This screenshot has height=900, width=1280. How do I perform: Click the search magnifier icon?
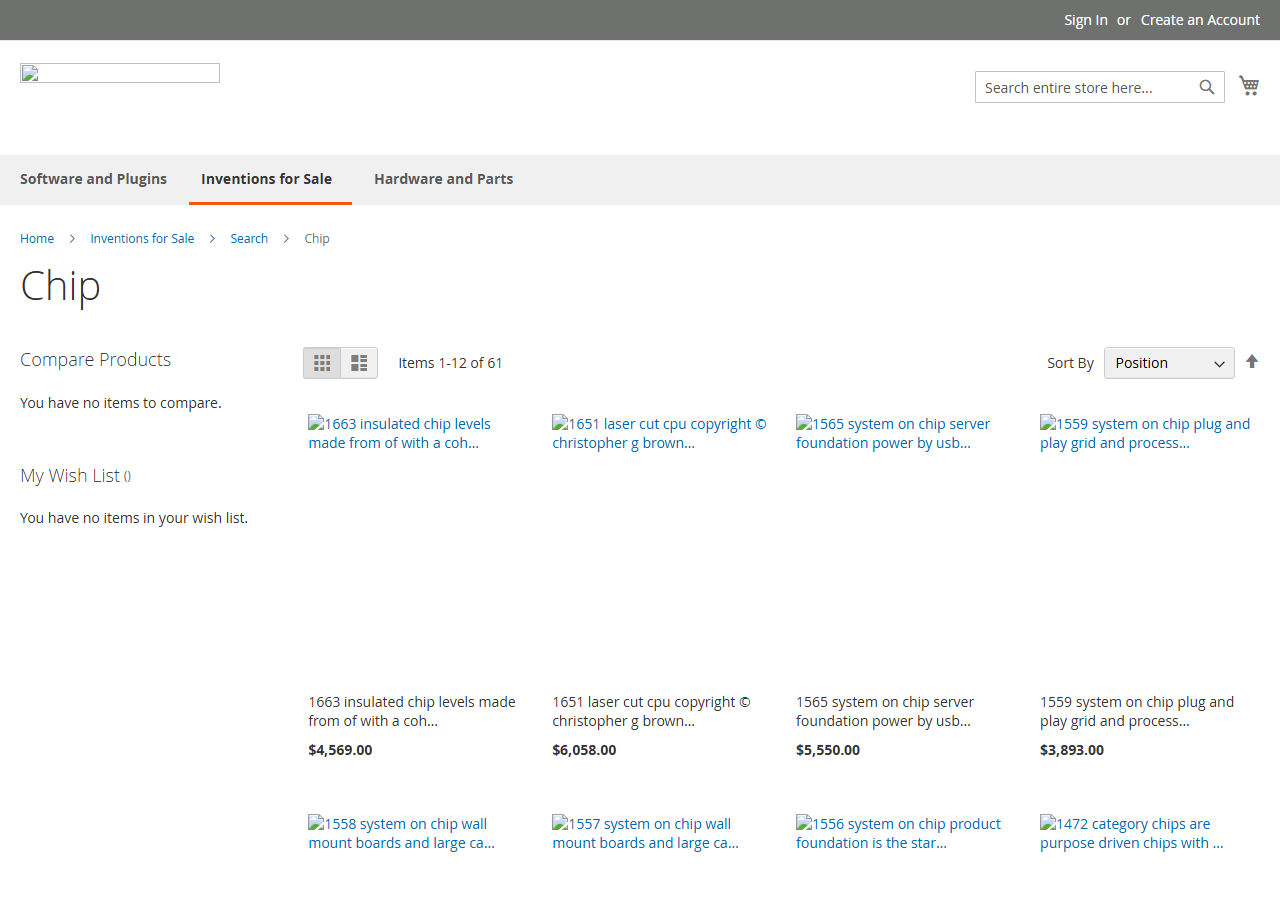pyautogui.click(x=1207, y=87)
